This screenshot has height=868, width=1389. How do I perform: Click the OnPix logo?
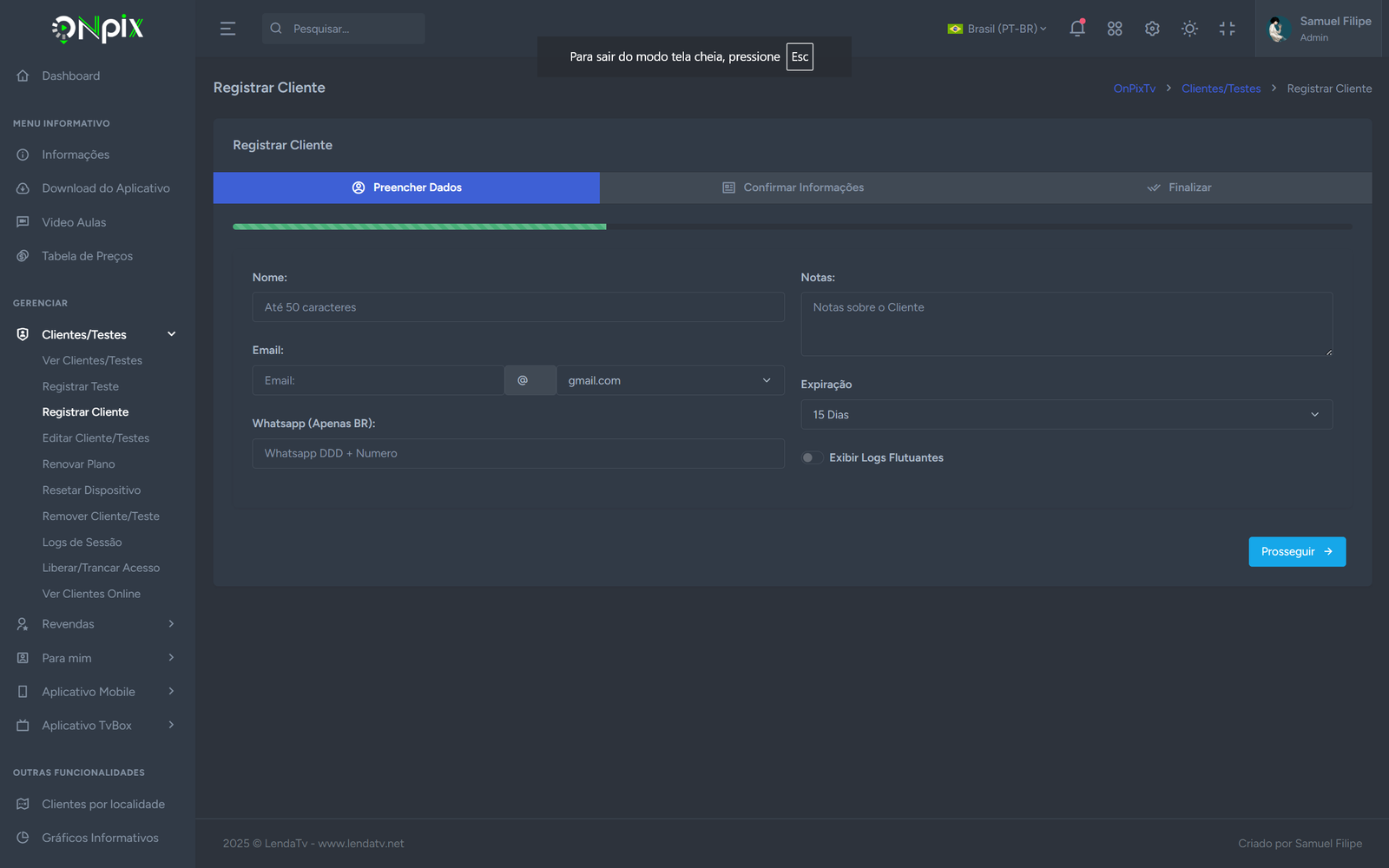(97, 29)
